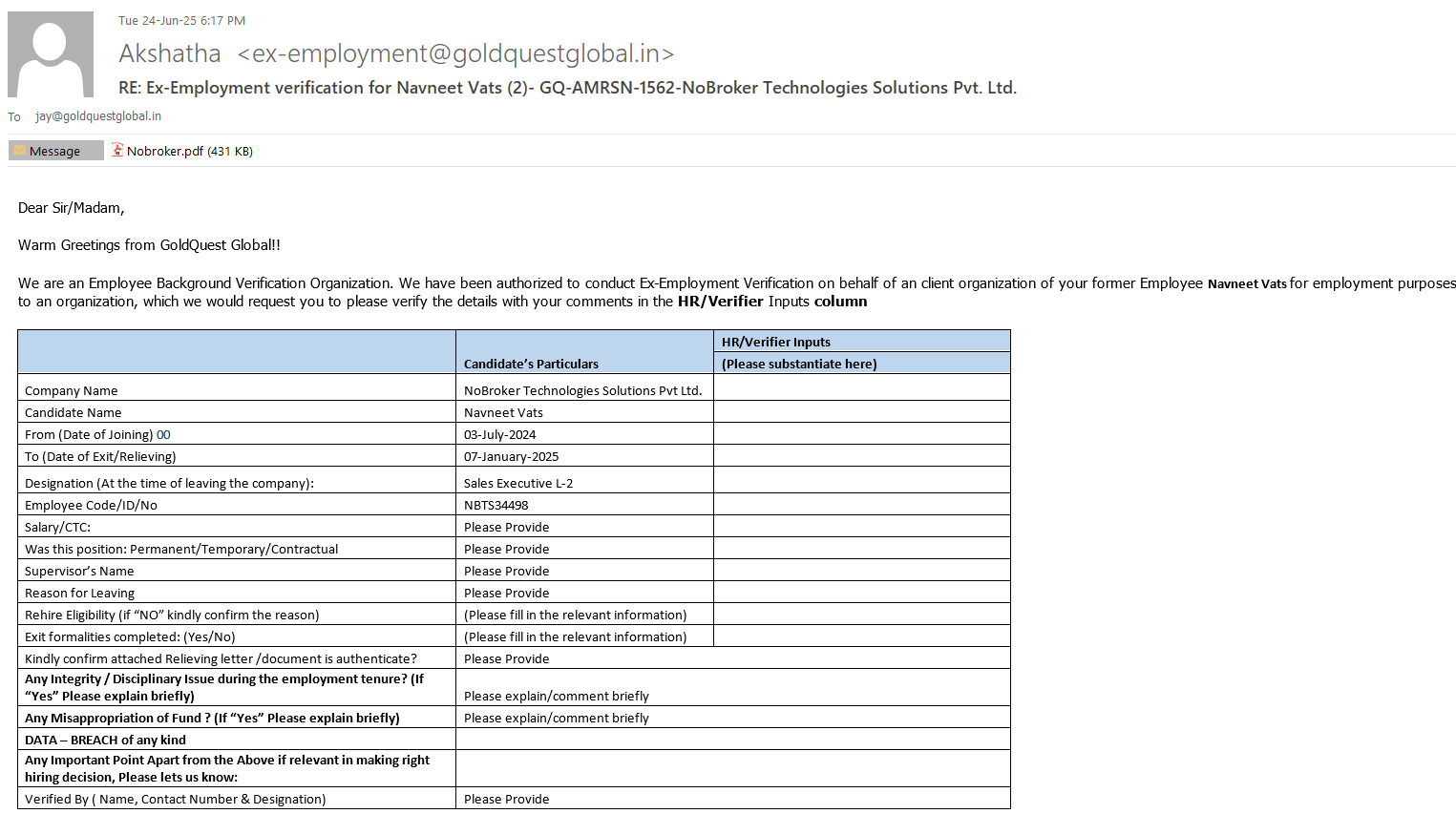Click the 'Verified By' row label
The height and width of the screenshot is (814, 1456).
[x=175, y=799]
